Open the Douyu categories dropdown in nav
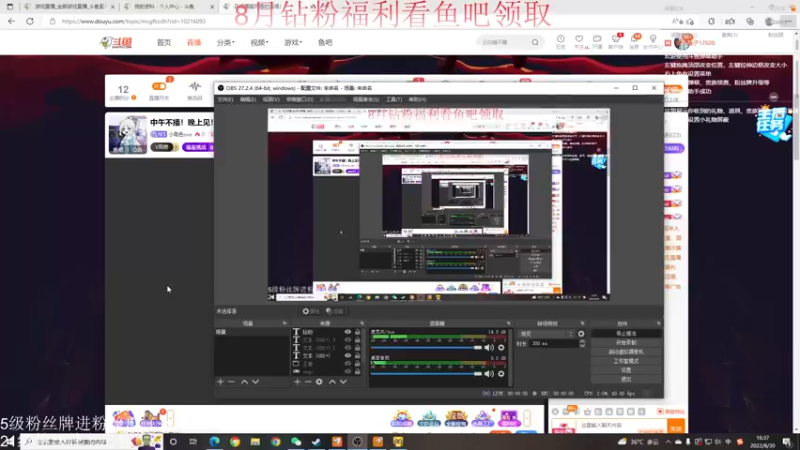The image size is (800, 450). tap(226, 42)
